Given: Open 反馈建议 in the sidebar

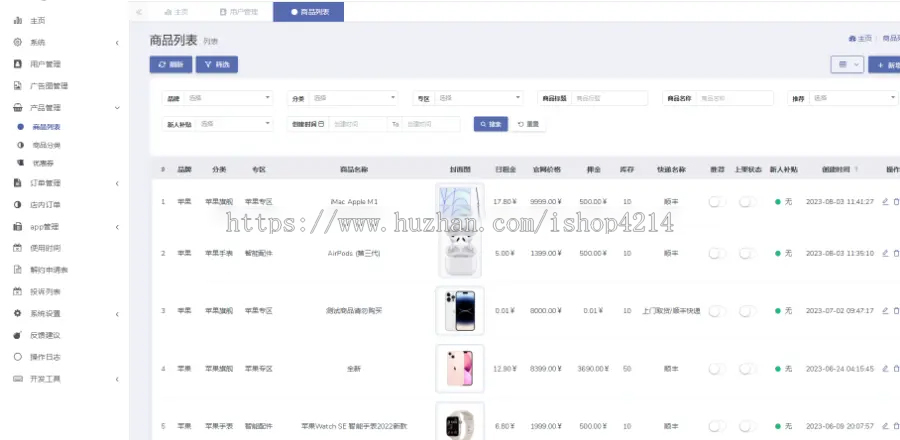Looking at the screenshot, I should click(x=45, y=336).
